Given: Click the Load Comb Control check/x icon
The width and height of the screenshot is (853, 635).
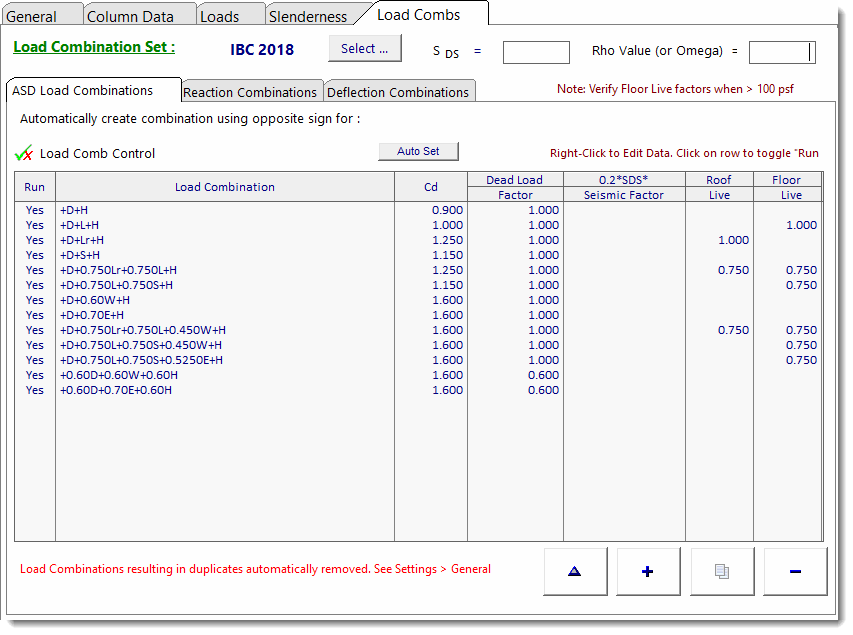Looking at the screenshot, I should pos(24,154).
